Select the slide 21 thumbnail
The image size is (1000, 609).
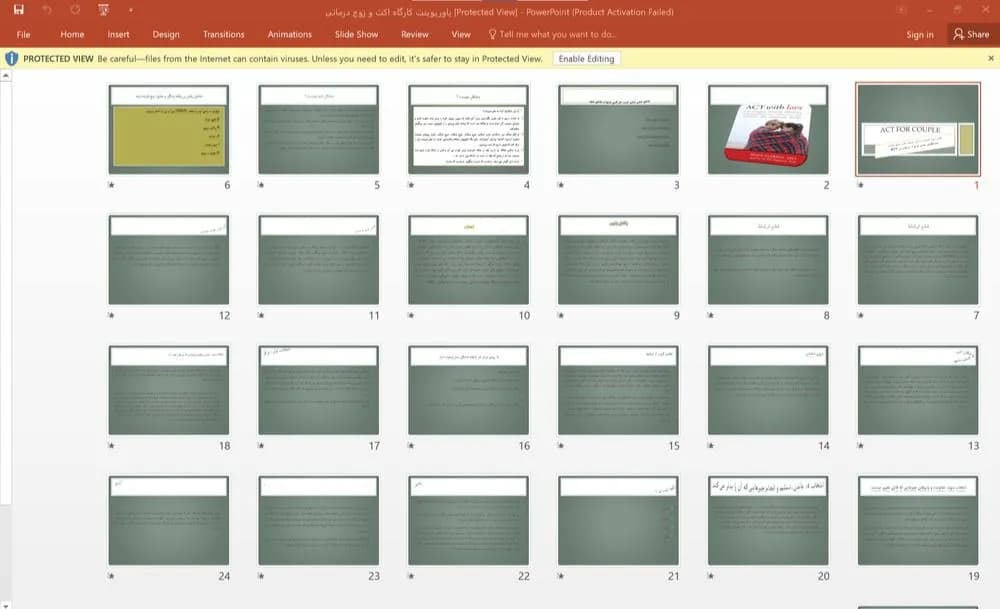pos(618,520)
